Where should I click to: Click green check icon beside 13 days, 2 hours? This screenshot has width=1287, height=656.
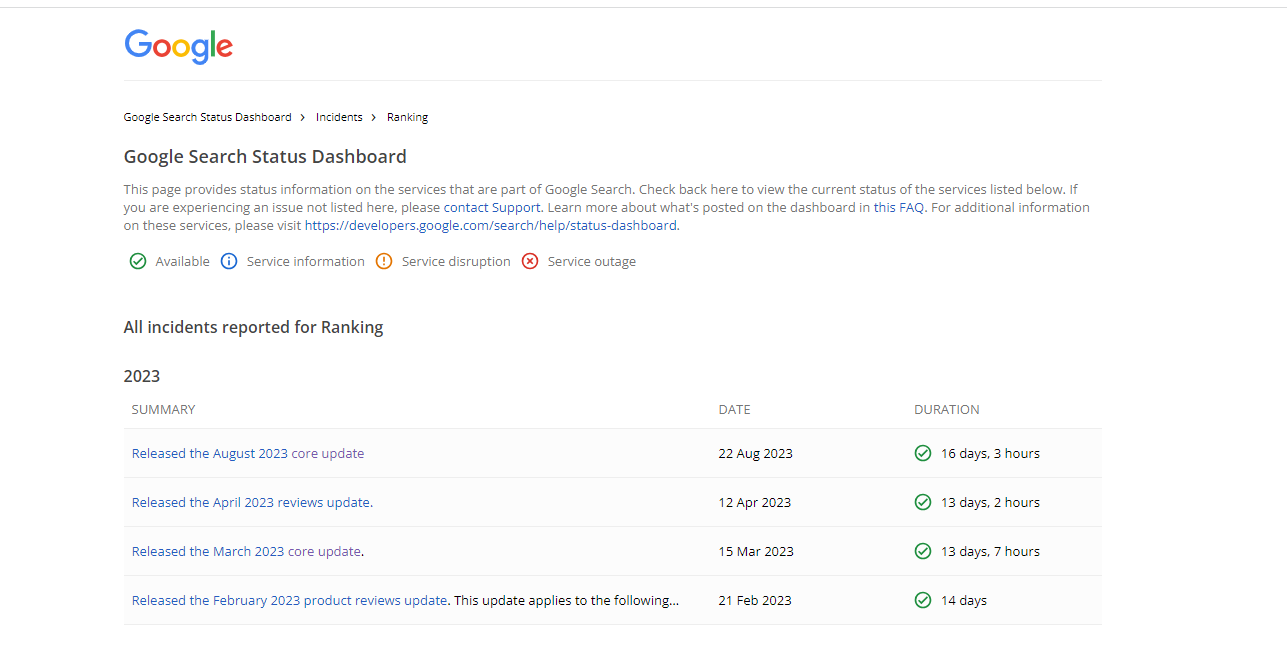coord(923,502)
